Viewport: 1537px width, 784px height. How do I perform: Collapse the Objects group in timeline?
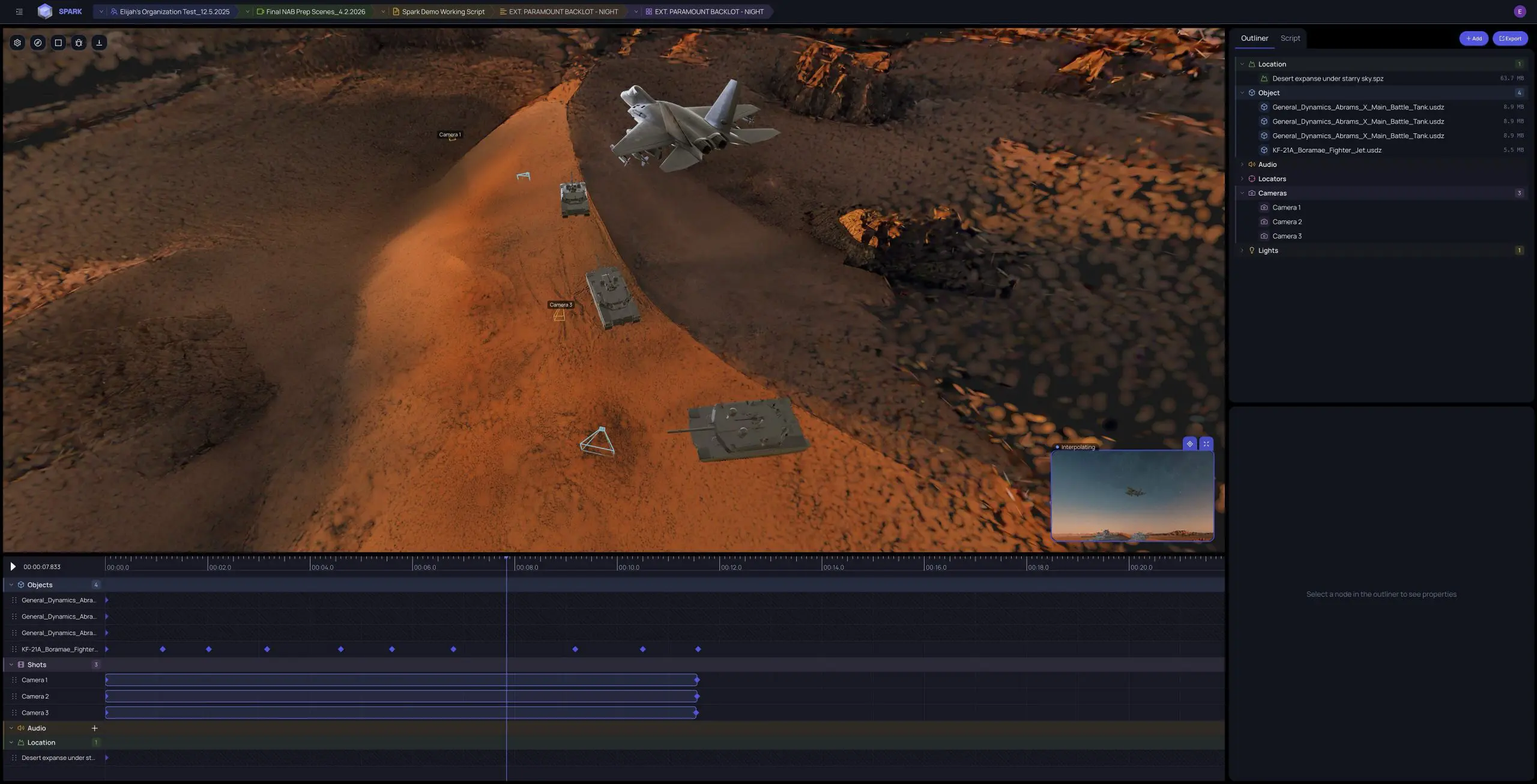[x=11, y=585]
